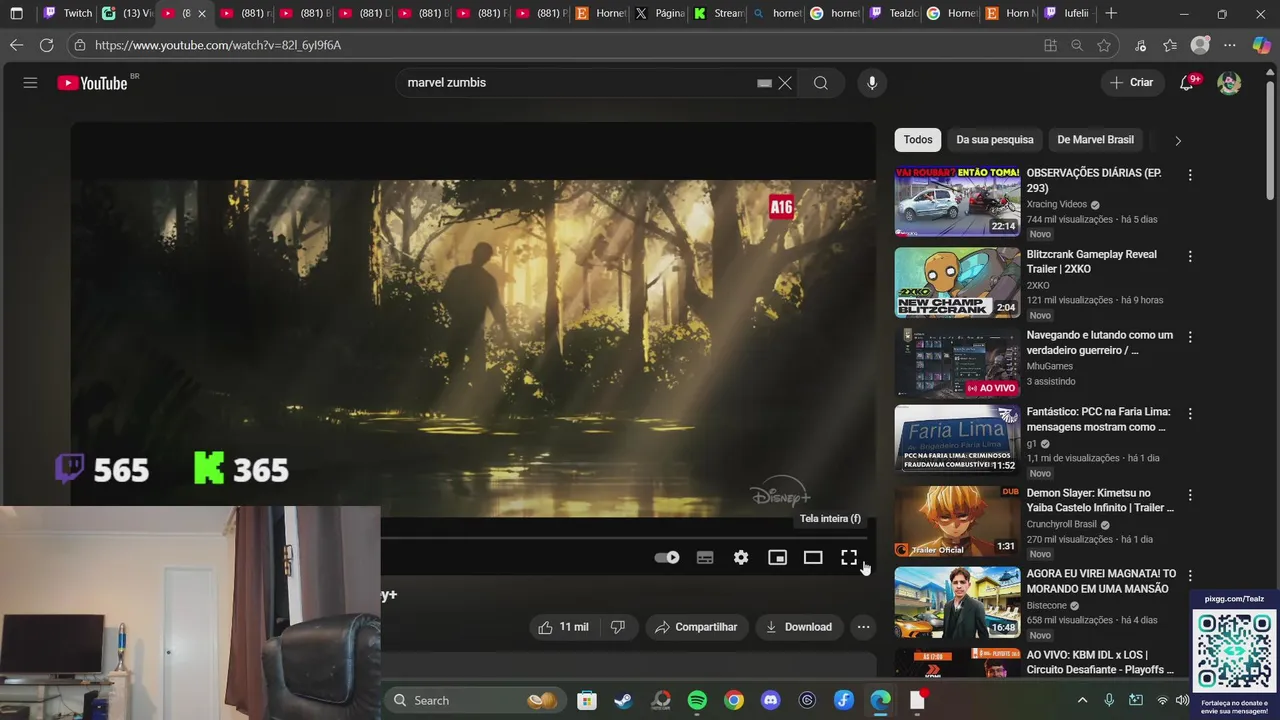Clear the search text with the X
Viewport: 1280px width, 720px height.
[785, 83]
